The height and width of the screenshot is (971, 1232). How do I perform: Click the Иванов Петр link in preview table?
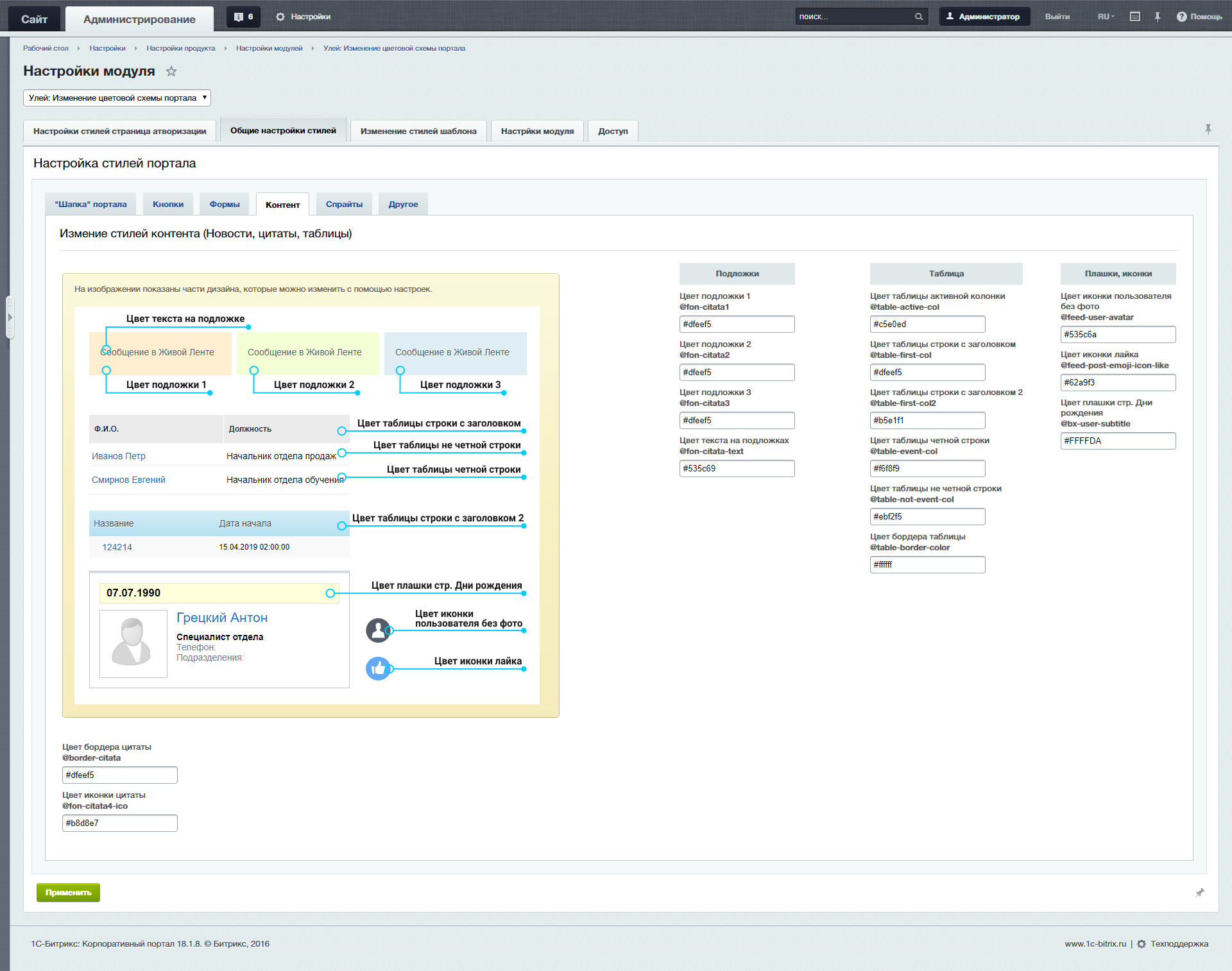(x=119, y=456)
